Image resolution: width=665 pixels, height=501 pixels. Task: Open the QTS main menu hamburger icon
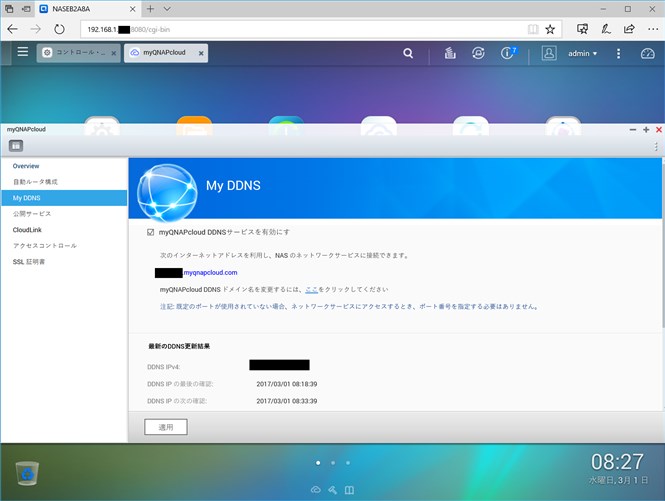tap(22, 52)
